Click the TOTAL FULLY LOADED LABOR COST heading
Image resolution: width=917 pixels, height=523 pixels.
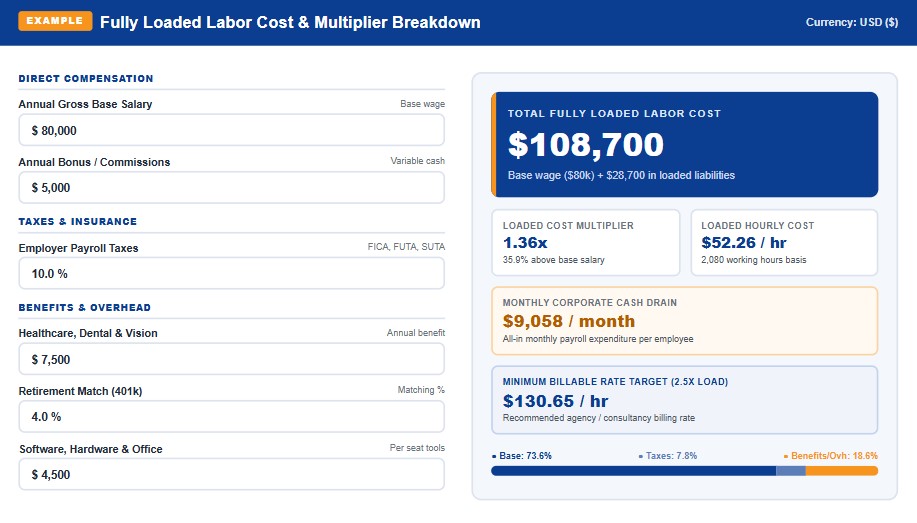614,113
